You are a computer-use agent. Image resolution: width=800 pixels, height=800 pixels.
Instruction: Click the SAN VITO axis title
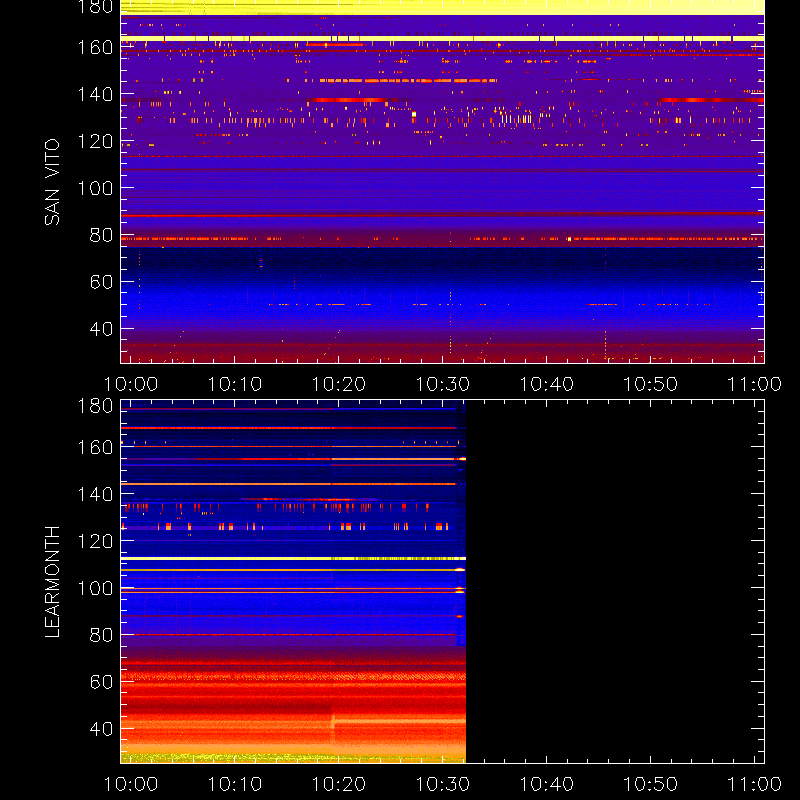point(52,182)
